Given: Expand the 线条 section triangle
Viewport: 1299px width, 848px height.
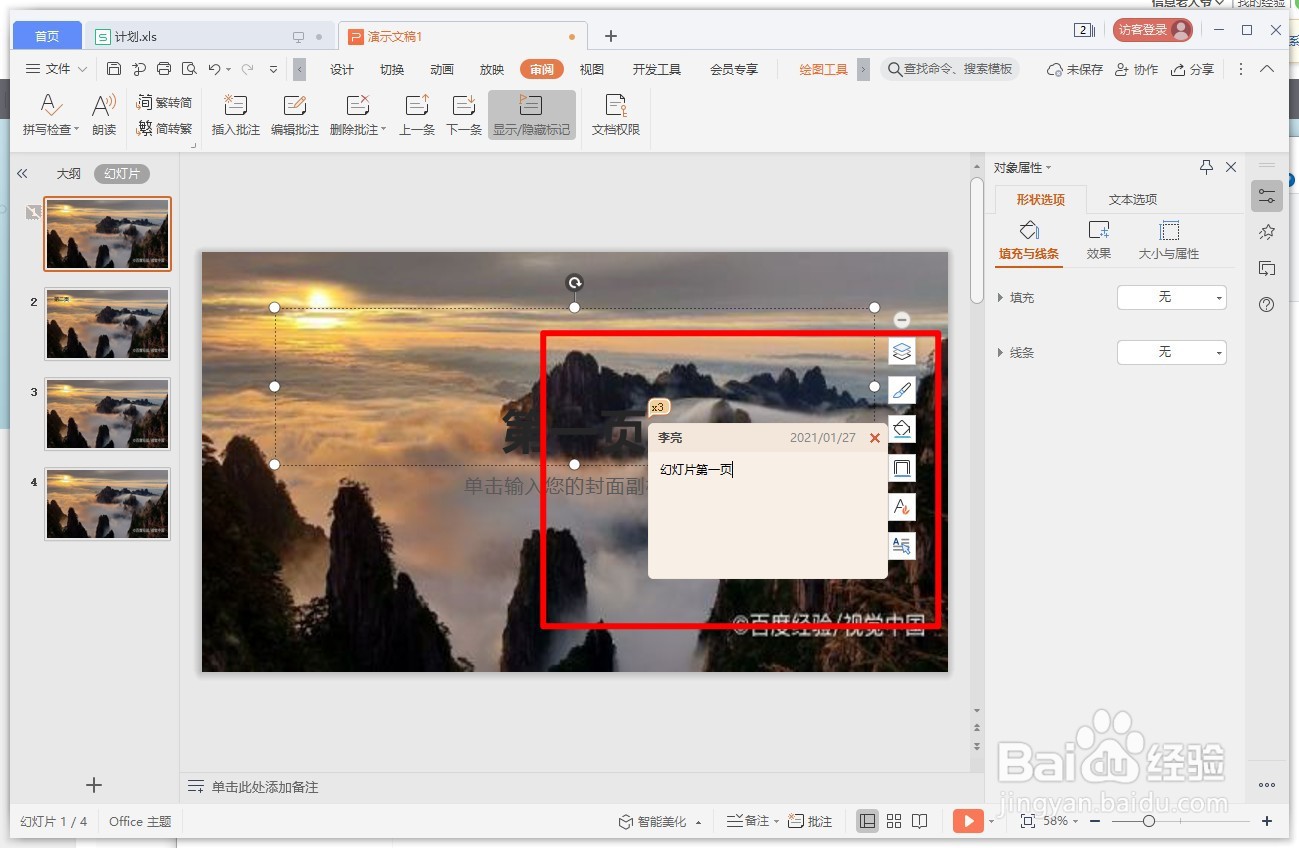Looking at the screenshot, I should (1001, 353).
